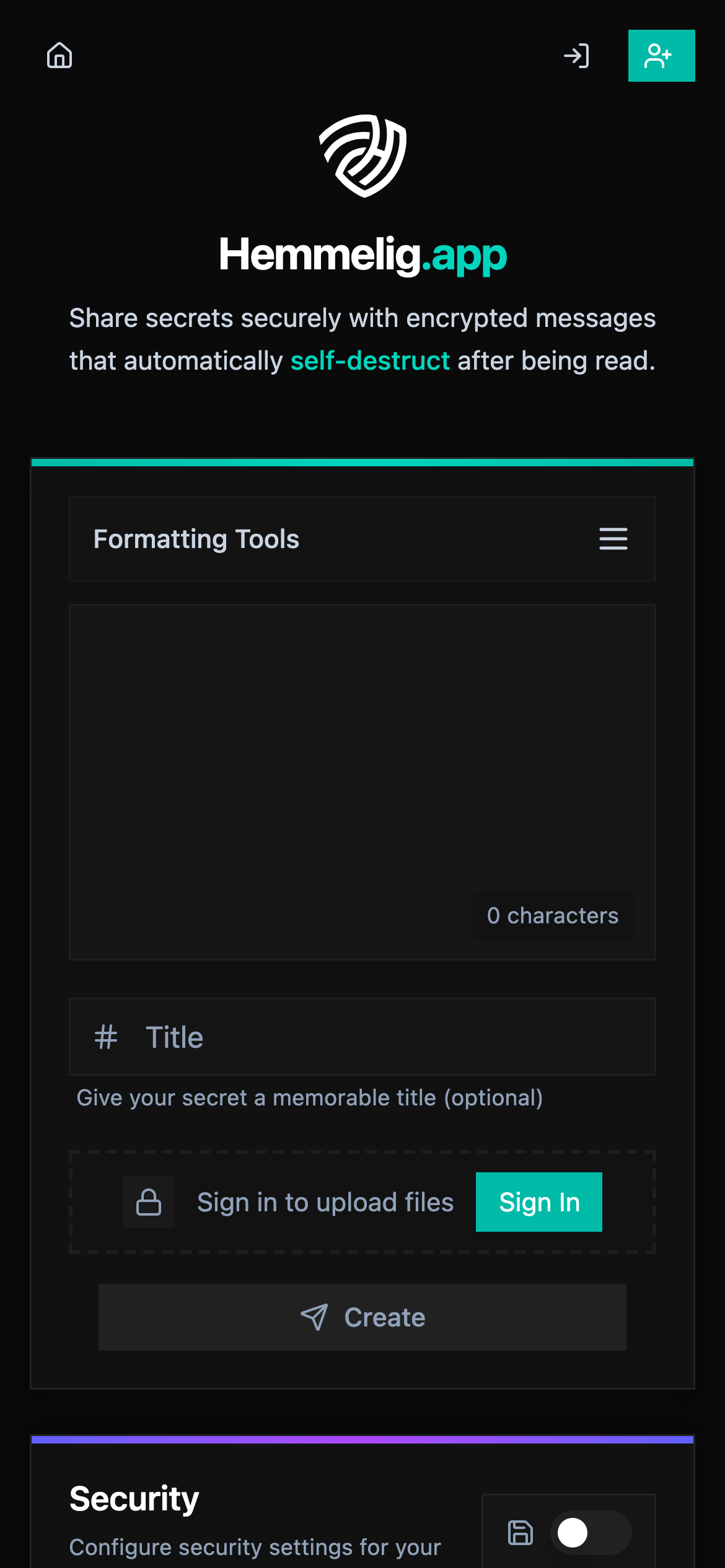Go to the home page icon

click(x=59, y=56)
